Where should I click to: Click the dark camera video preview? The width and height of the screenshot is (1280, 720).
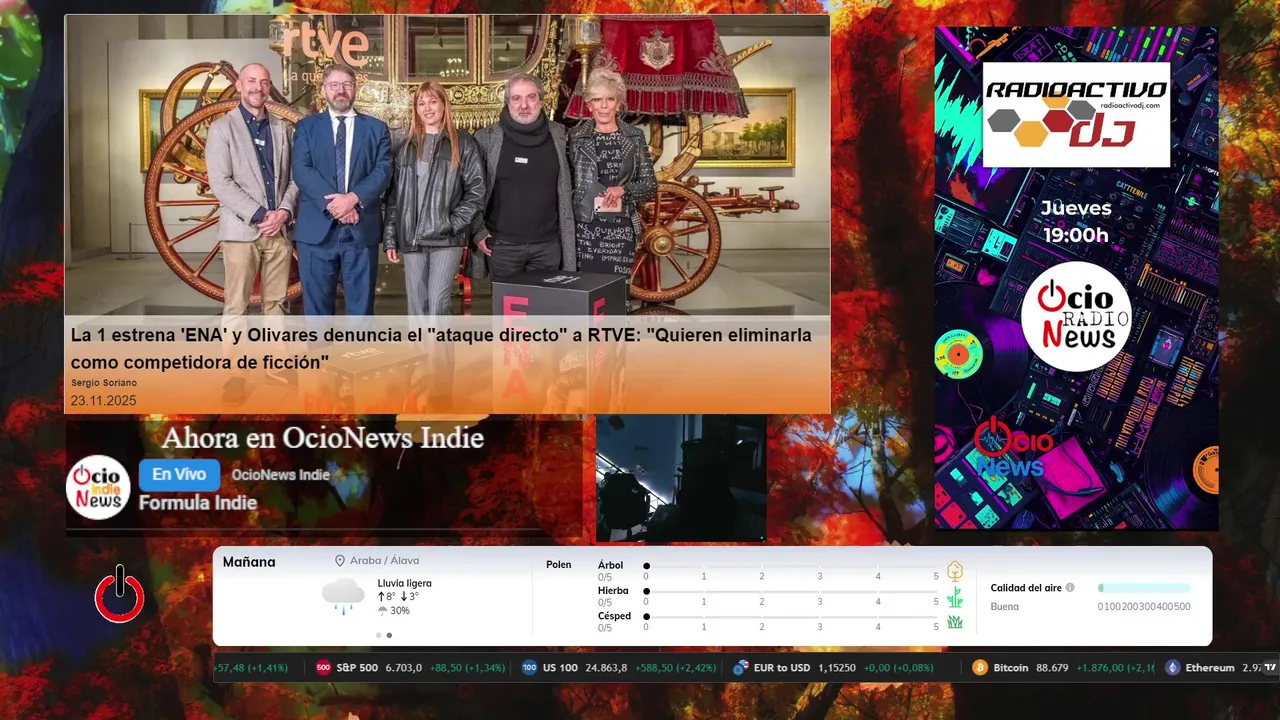681,478
